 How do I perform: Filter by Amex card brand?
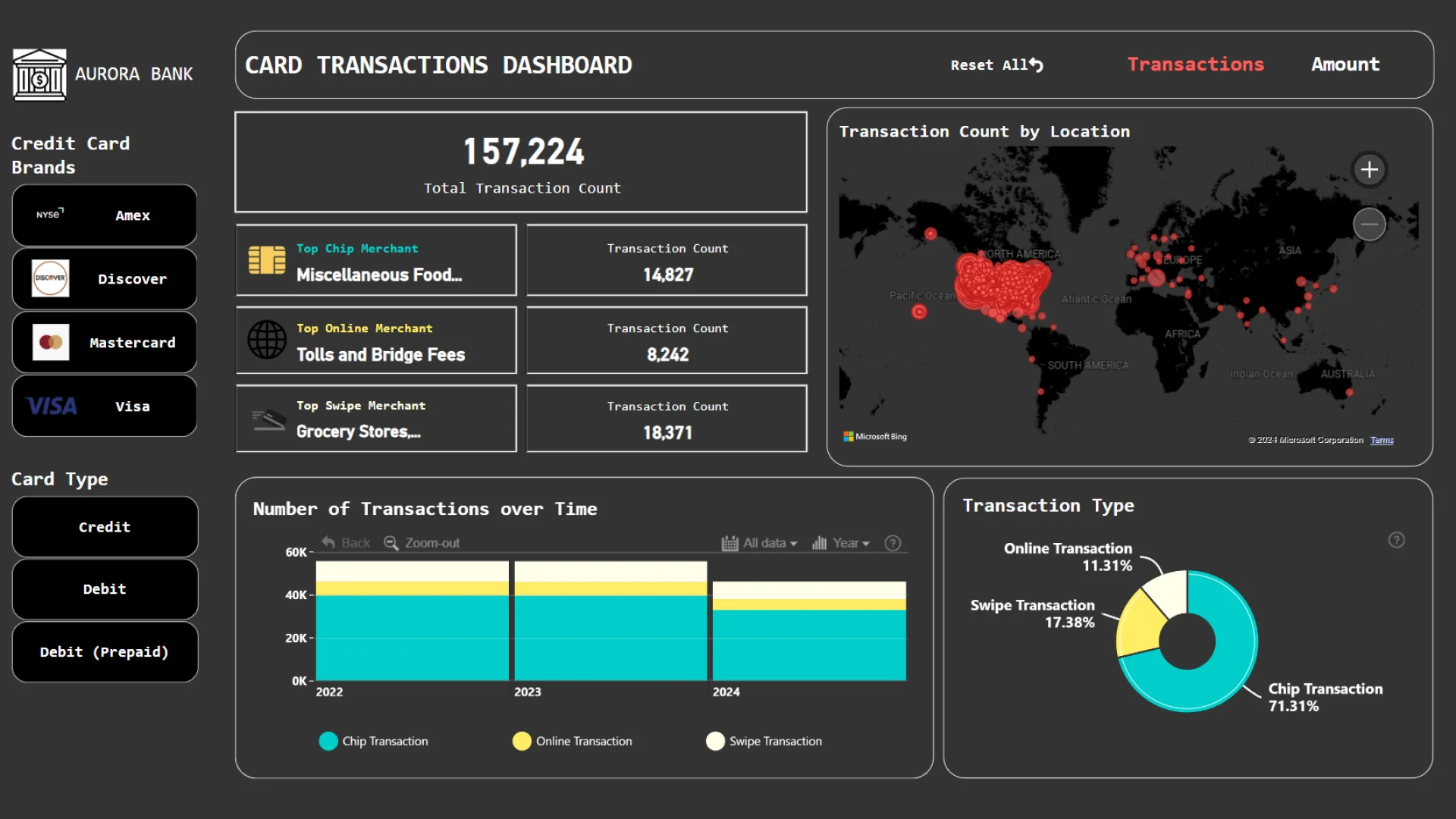click(x=105, y=215)
